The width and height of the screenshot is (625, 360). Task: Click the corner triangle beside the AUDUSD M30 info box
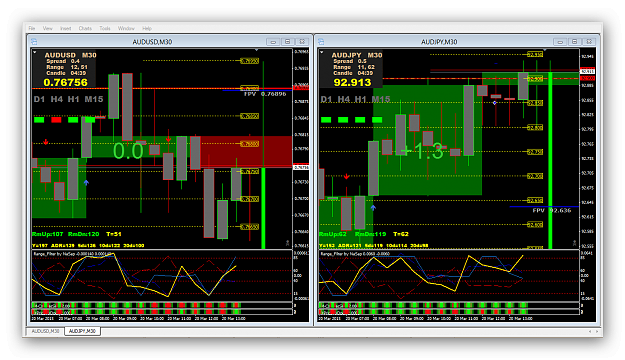pos(35,52)
